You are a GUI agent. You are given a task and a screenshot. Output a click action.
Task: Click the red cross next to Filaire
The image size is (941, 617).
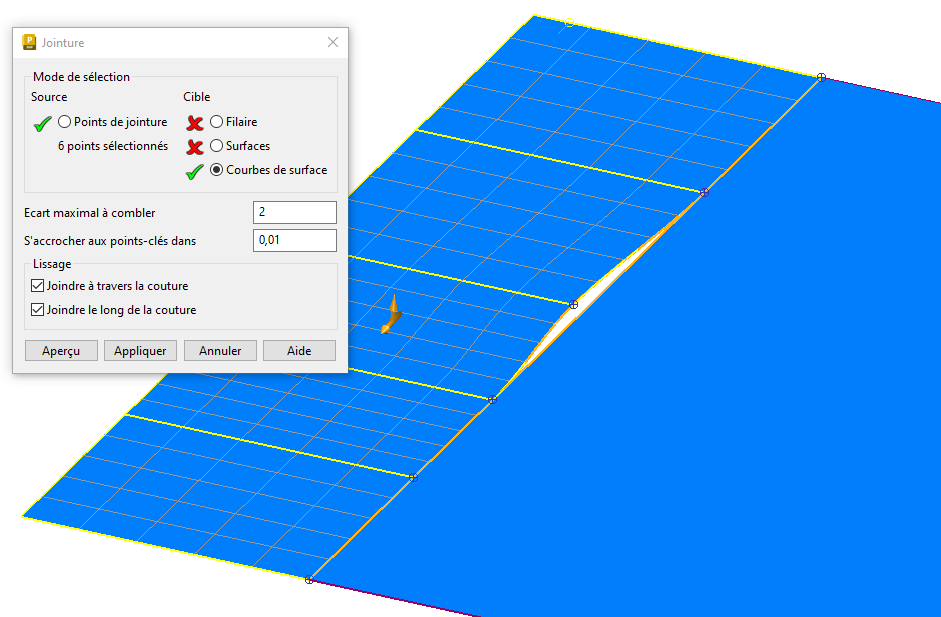pyautogui.click(x=195, y=123)
